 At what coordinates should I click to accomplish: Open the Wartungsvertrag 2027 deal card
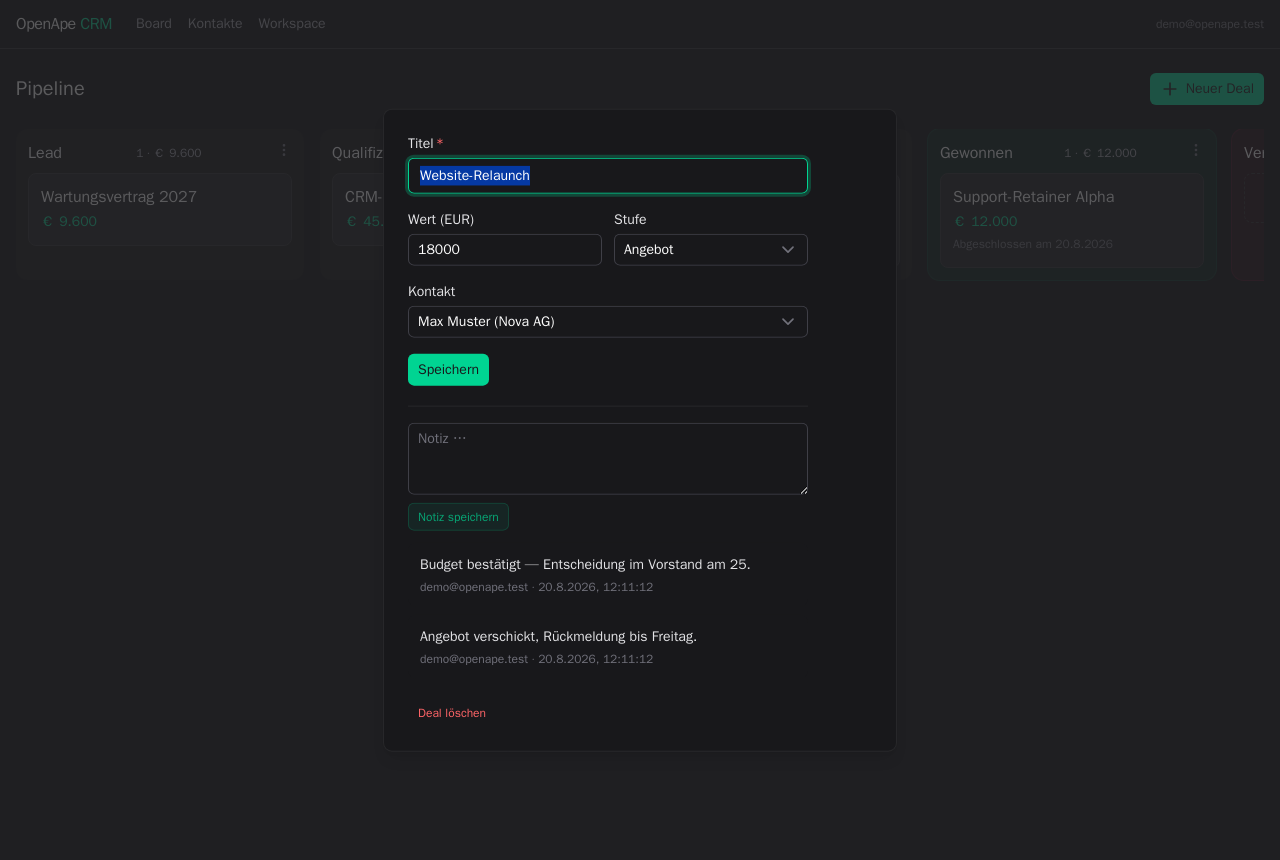160,209
